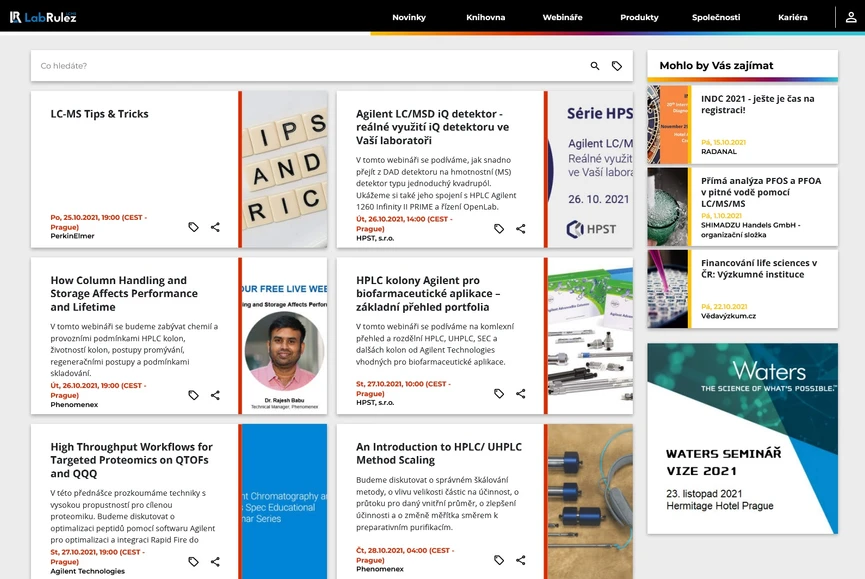Open the LC-MS Tips & Tricks title
The width and height of the screenshot is (865, 579).
pyautogui.click(x=99, y=114)
